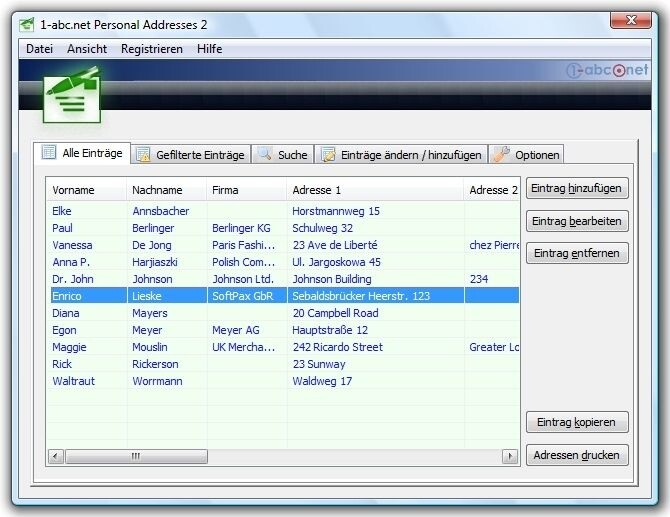
Task: Click the Hauptstraße 12 address cell
Action: (330, 330)
